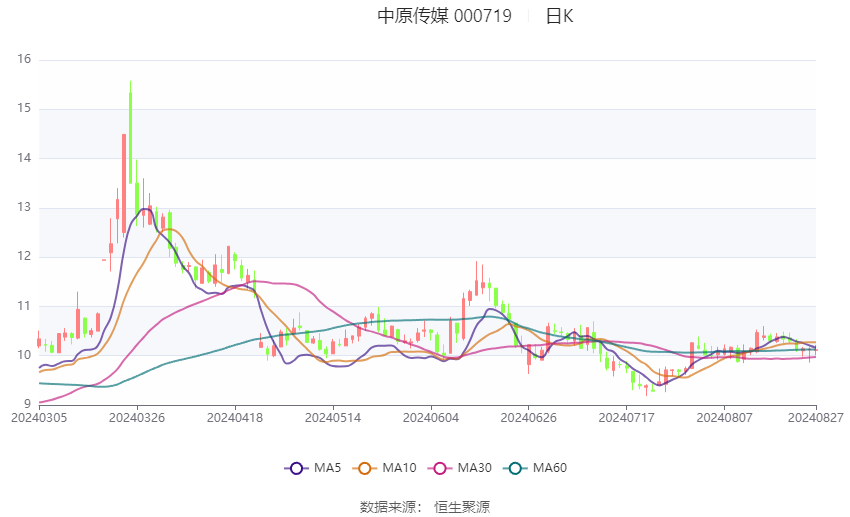The height and width of the screenshot is (517, 850).
Task: Click the y-axis value 10
Action: point(24,355)
